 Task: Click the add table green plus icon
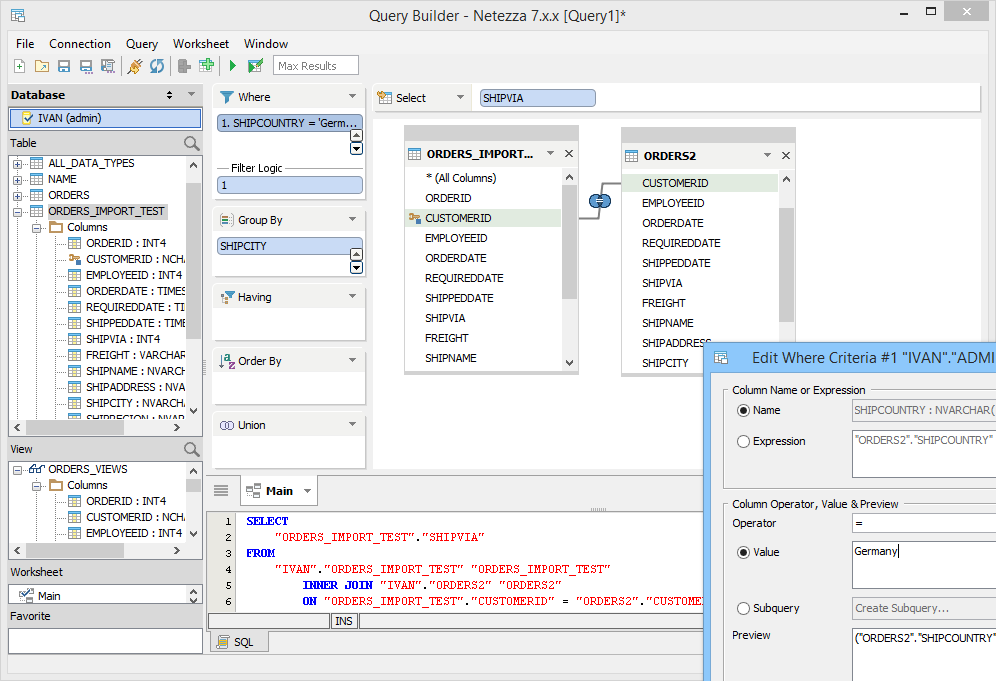(206, 66)
